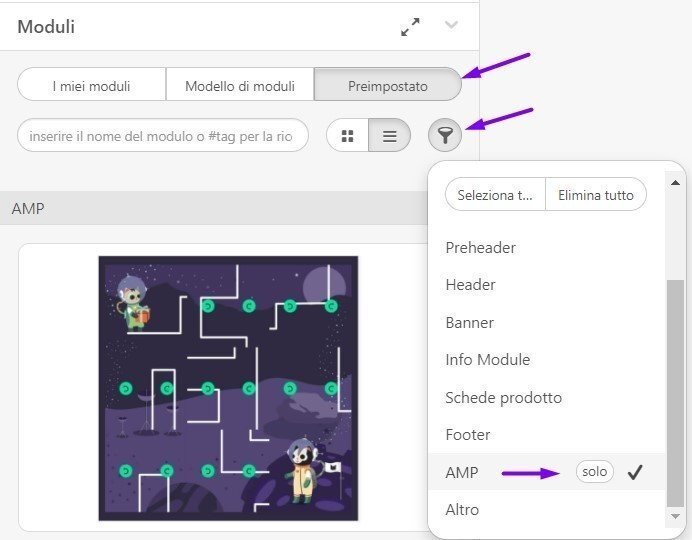This screenshot has width=692, height=540.
Task: Click the module name search field
Action: click(x=162, y=136)
